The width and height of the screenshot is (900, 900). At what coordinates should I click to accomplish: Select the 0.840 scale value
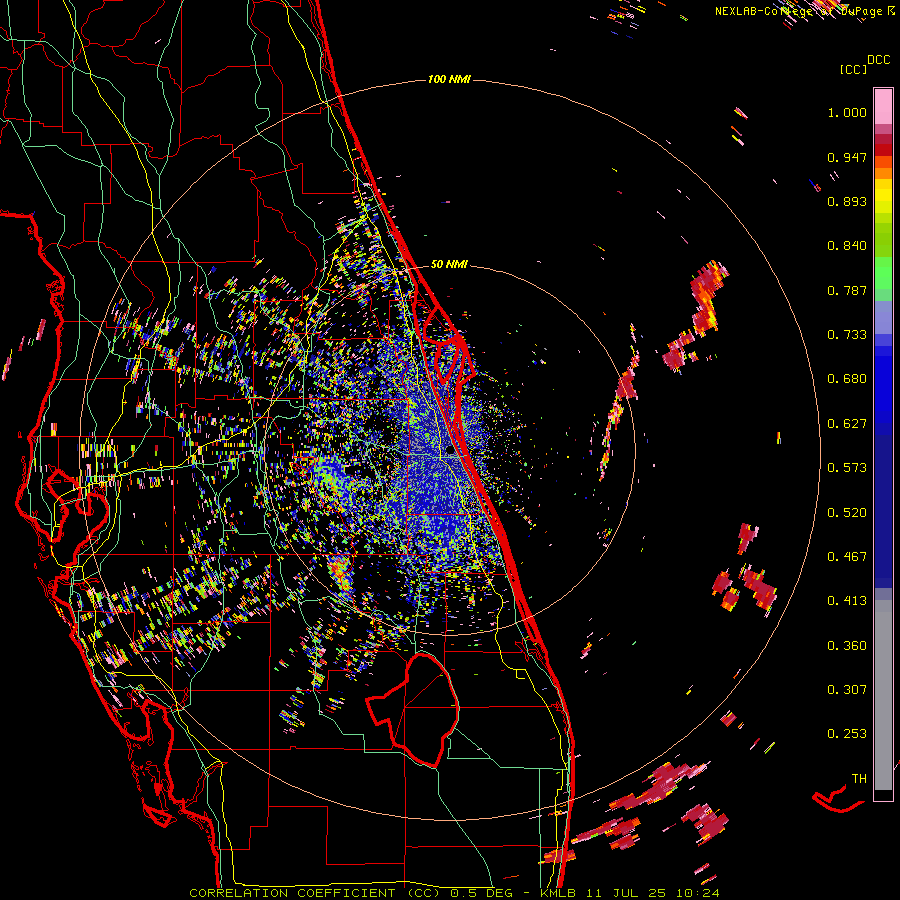pos(847,246)
